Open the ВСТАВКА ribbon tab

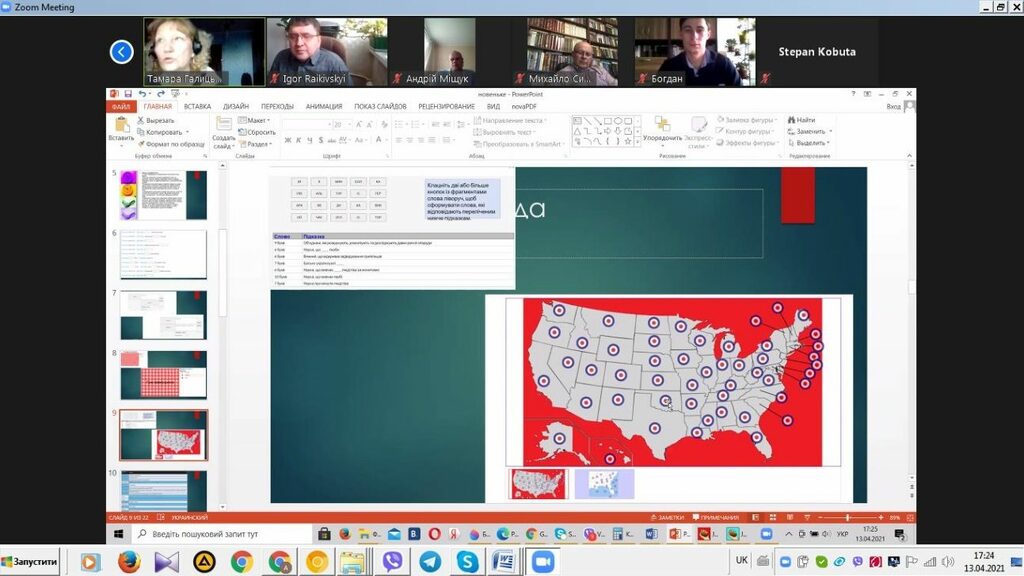[x=197, y=106]
